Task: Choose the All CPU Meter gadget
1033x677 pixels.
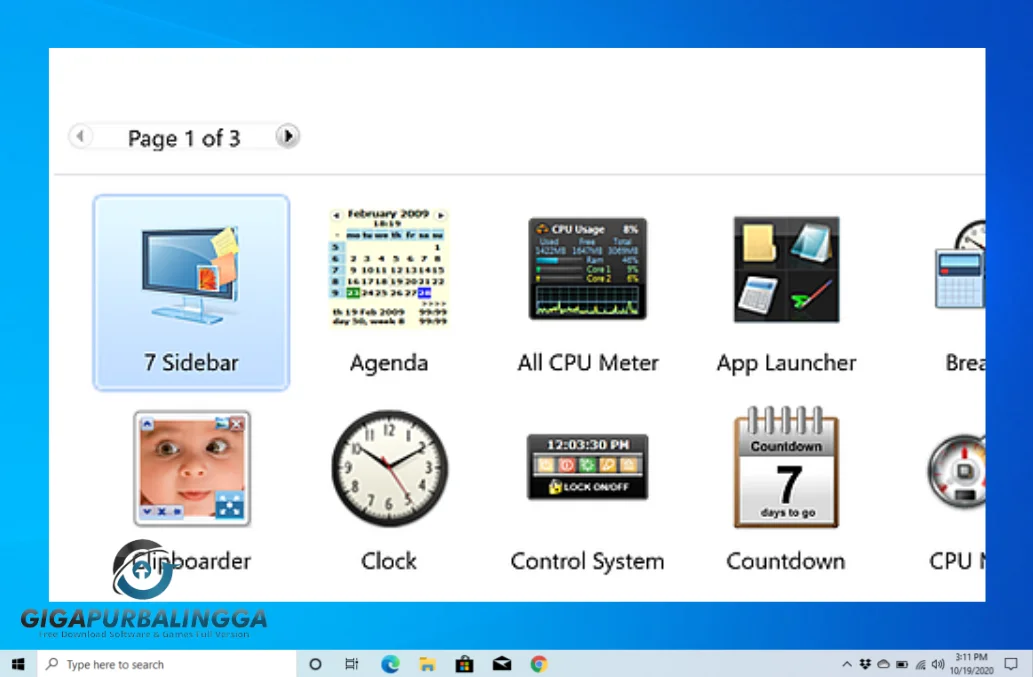Action: (588, 269)
